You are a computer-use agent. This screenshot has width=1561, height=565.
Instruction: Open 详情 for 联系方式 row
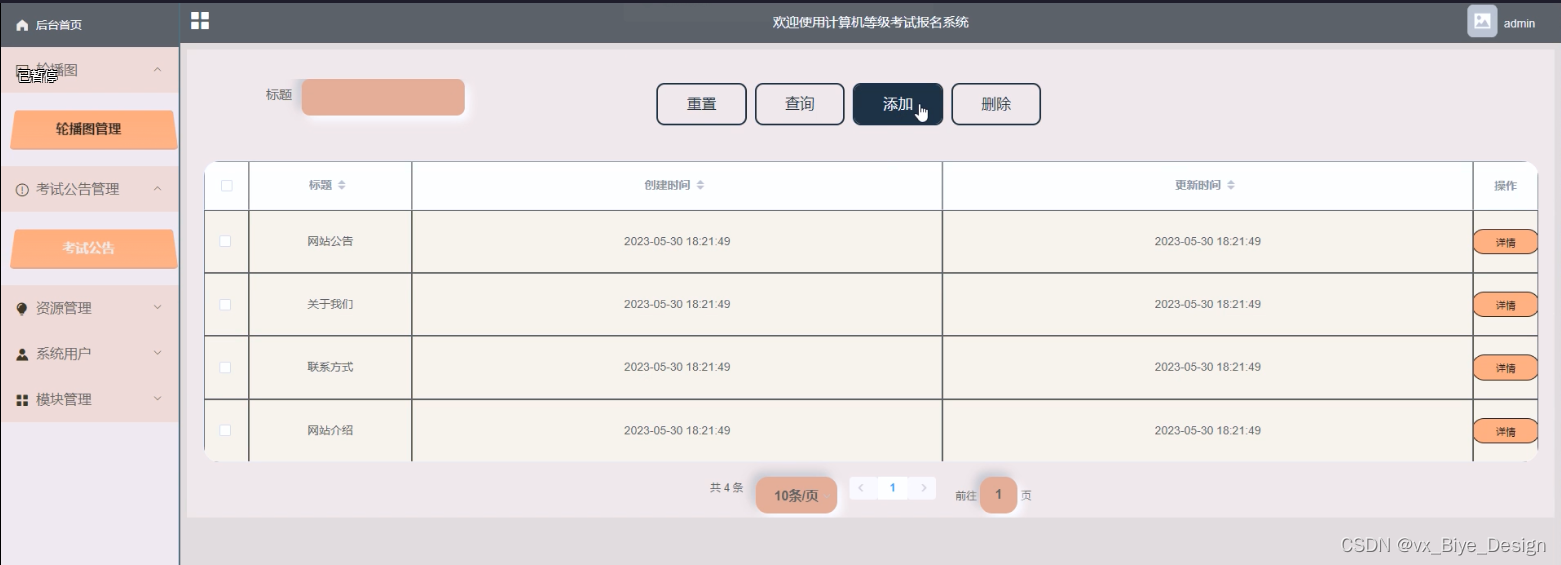coord(1505,369)
